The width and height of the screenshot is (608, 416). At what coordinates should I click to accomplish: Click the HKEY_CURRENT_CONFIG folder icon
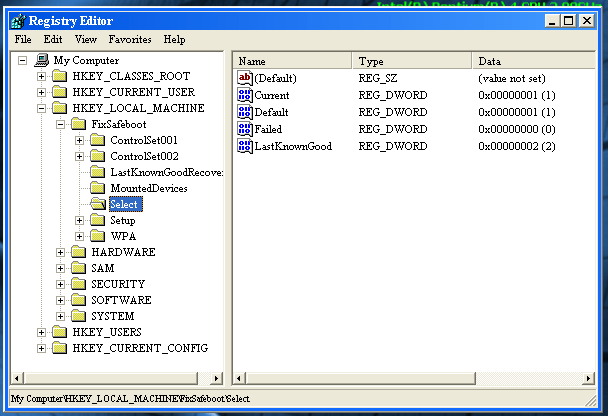click(x=60, y=348)
